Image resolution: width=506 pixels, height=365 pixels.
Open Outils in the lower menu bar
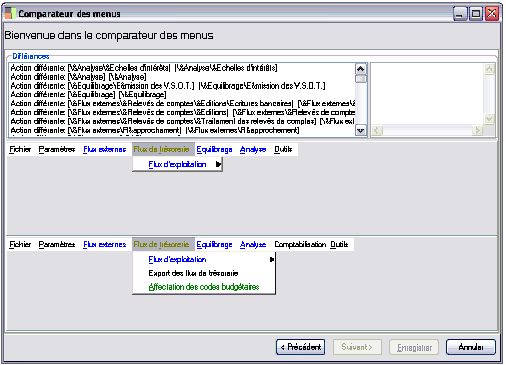click(339, 244)
